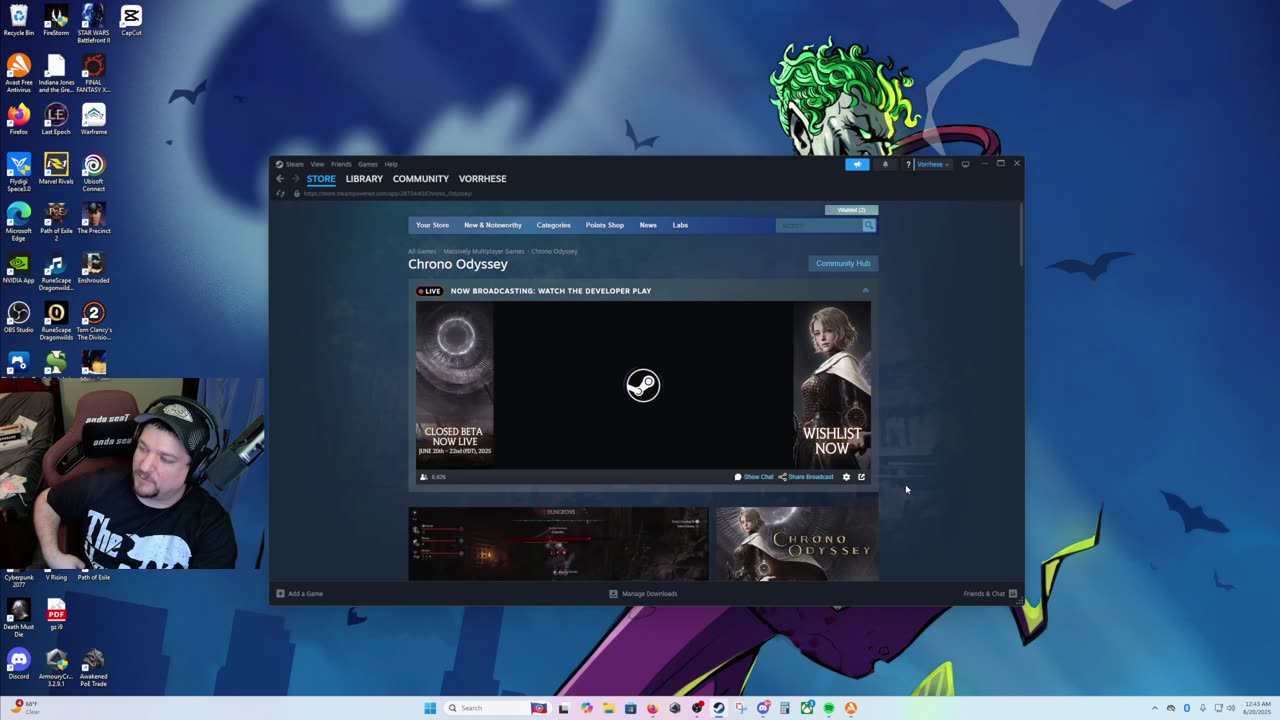This screenshot has height=720, width=1280.
Task: Click the store search magnifier icon
Action: click(869, 225)
